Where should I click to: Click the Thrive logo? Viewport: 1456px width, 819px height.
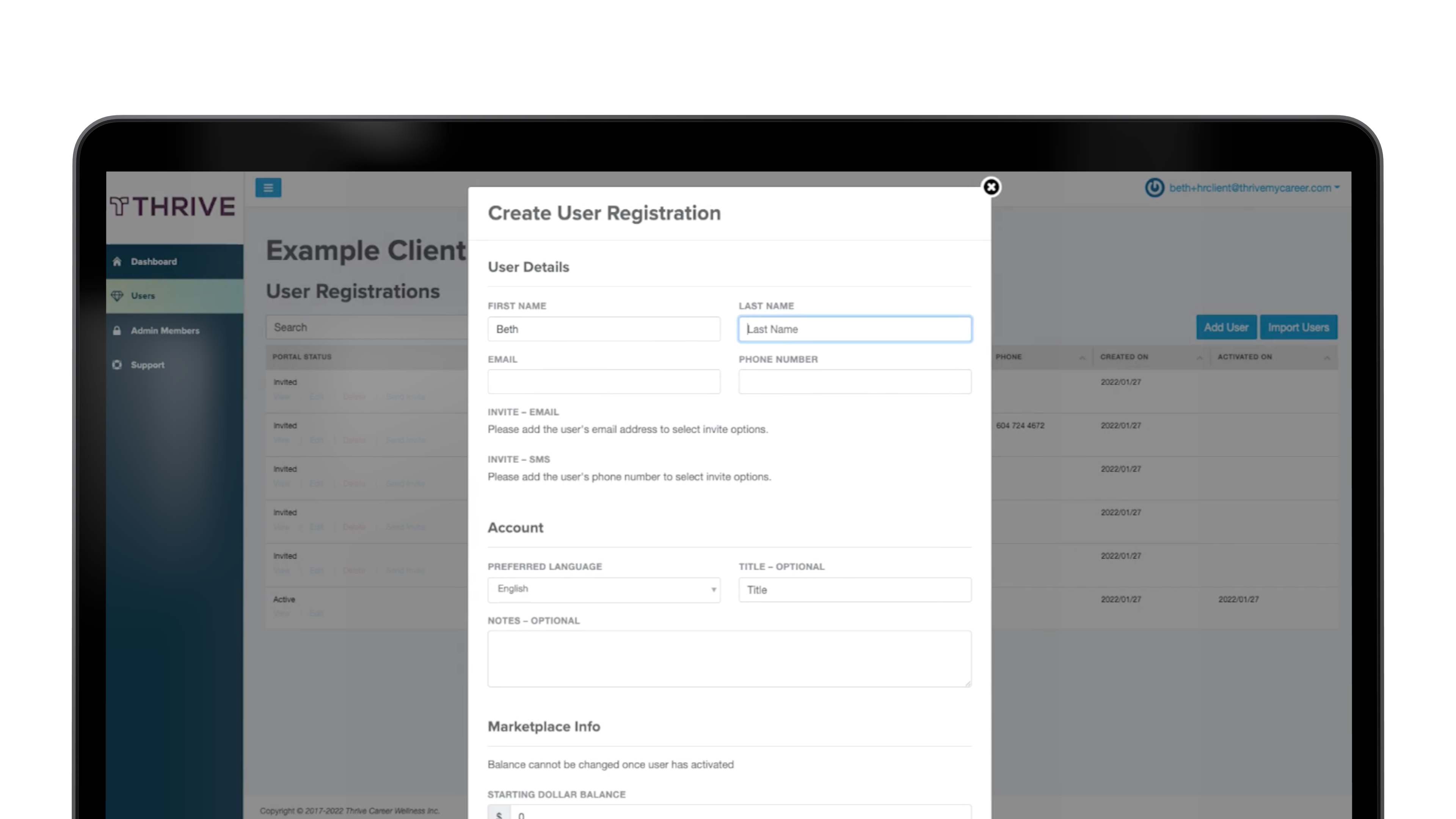pyautogui.click(x=173, y=206)
